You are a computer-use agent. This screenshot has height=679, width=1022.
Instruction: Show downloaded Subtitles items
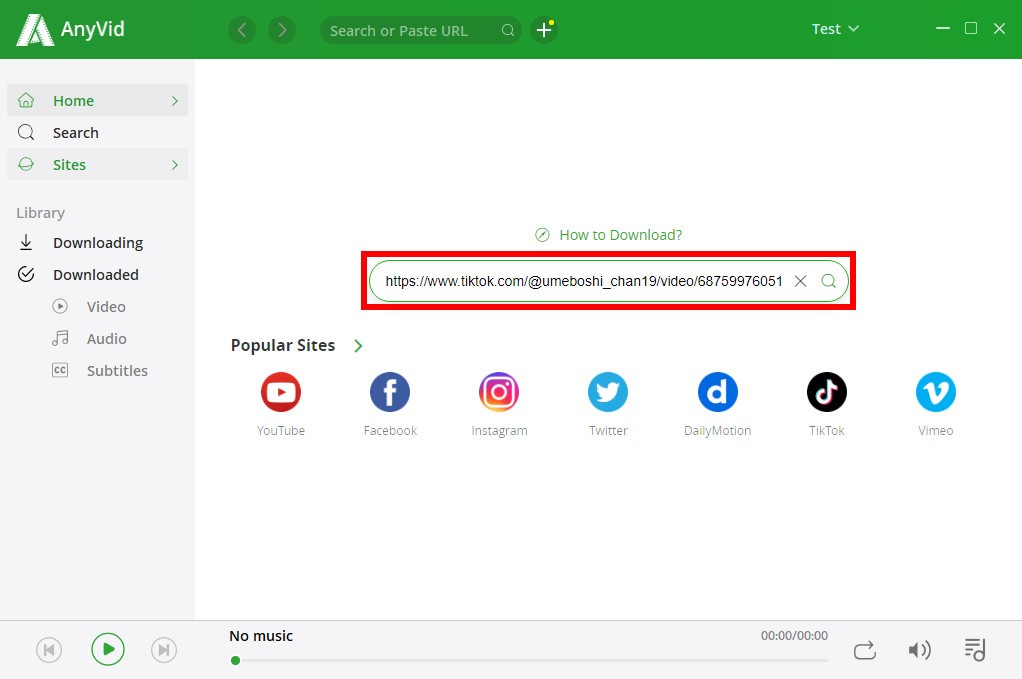tap(98, 370)
